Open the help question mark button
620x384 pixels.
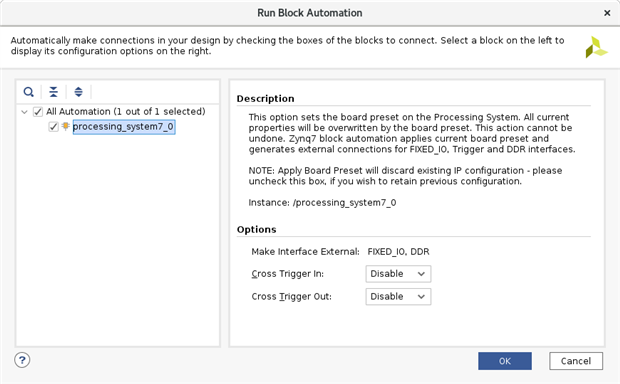(x=22, y=360)
